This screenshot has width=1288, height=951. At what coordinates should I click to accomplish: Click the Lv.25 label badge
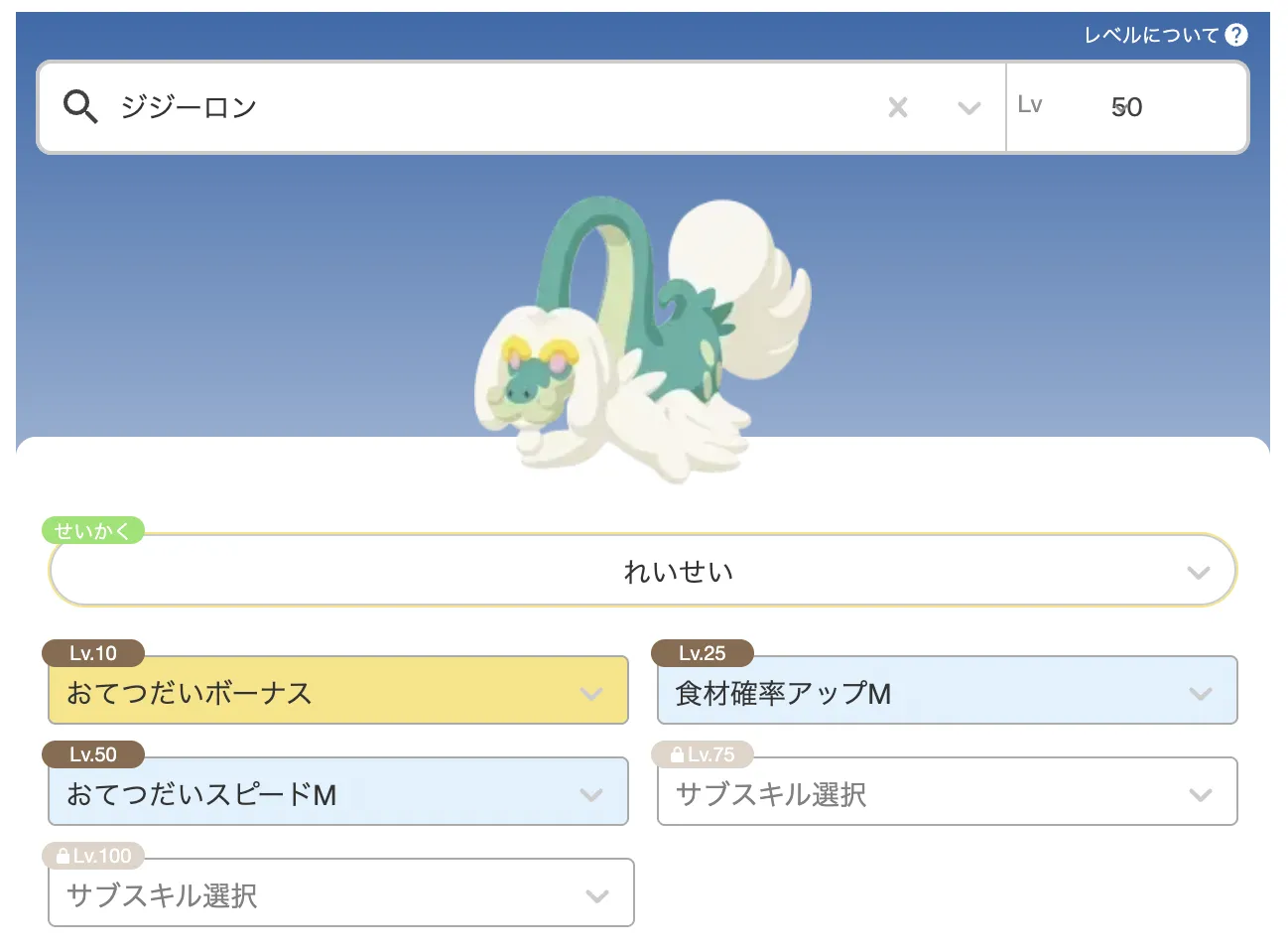703,653
